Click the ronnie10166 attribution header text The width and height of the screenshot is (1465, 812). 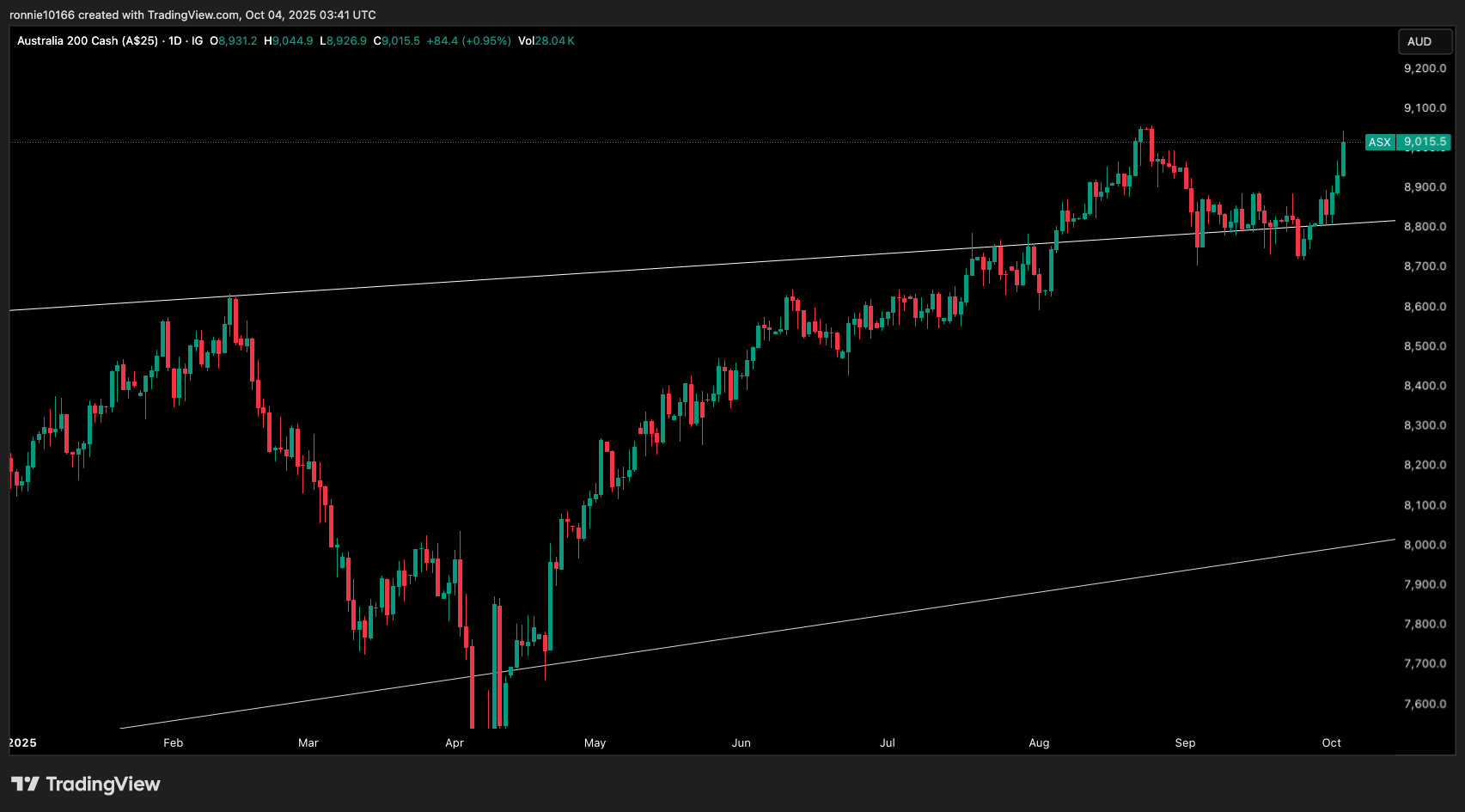coord(192,15)
